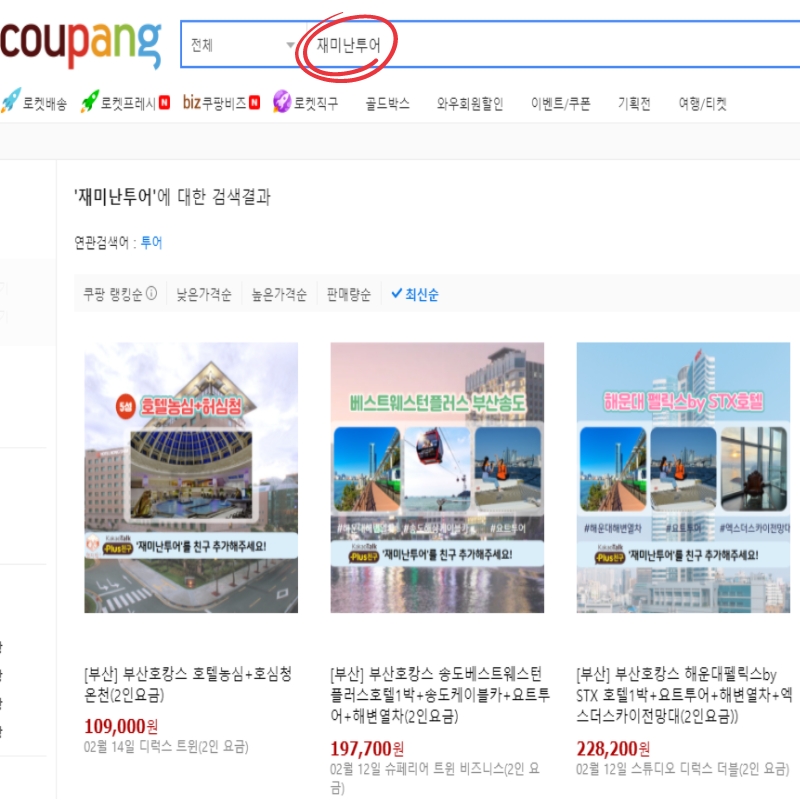The width and height of the screenshot is (800, 800).
Task: Open the 송도베스트웨스턴플러스호텔 product title
Action: click(x=440, y=695)
